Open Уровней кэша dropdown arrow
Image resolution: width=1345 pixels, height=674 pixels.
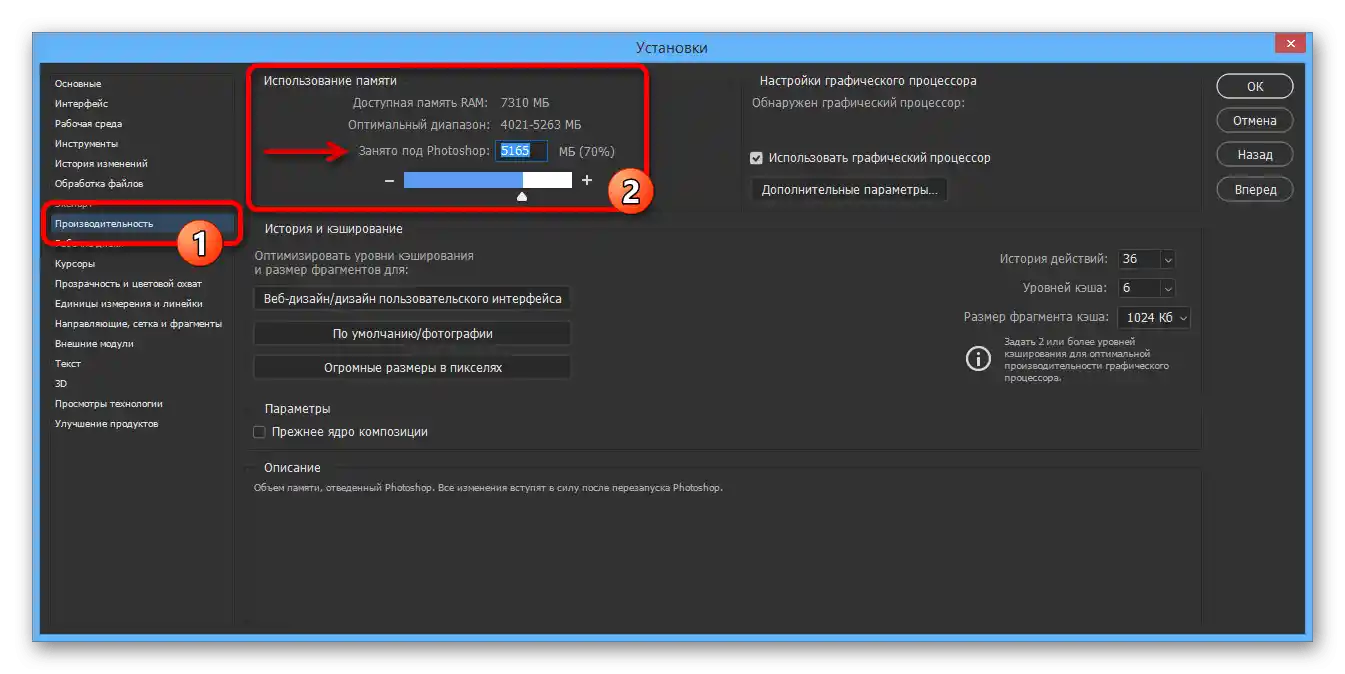1167,288
